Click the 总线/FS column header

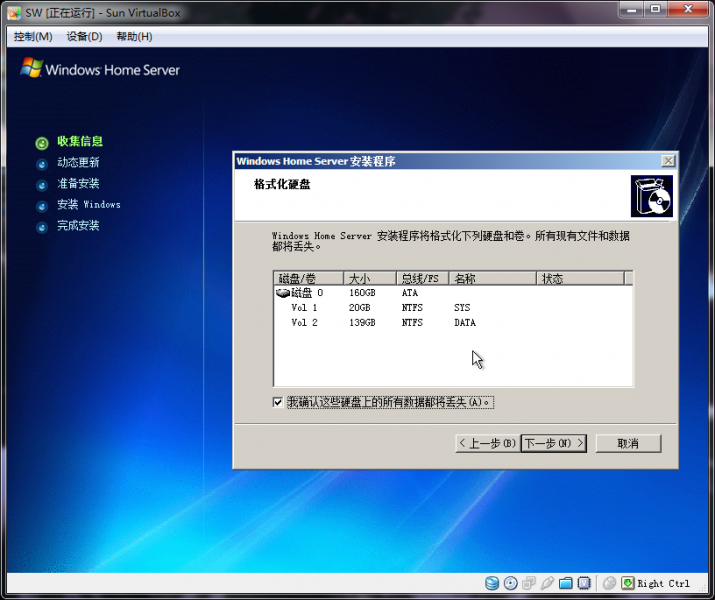423,278
